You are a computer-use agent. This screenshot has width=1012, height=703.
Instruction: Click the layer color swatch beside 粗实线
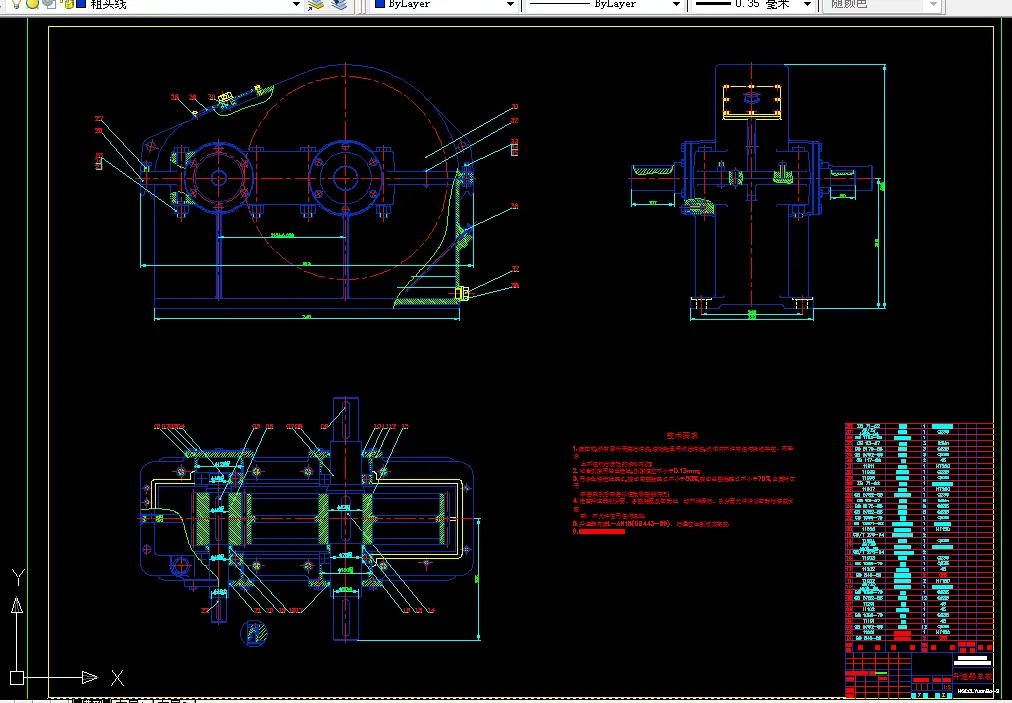click(x=81, y=3)
